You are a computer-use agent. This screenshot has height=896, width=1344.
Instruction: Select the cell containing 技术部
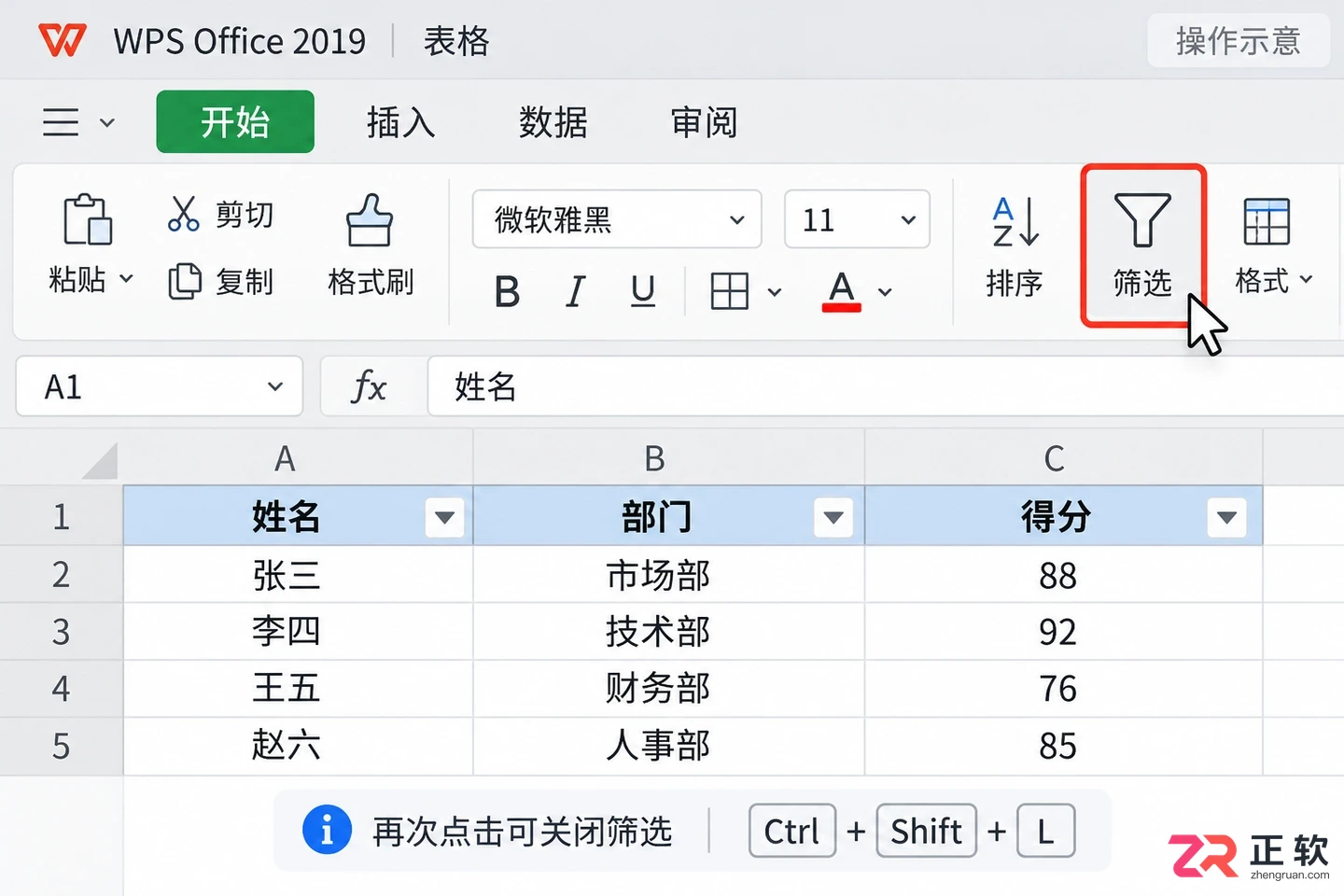[x=669, y=632]
